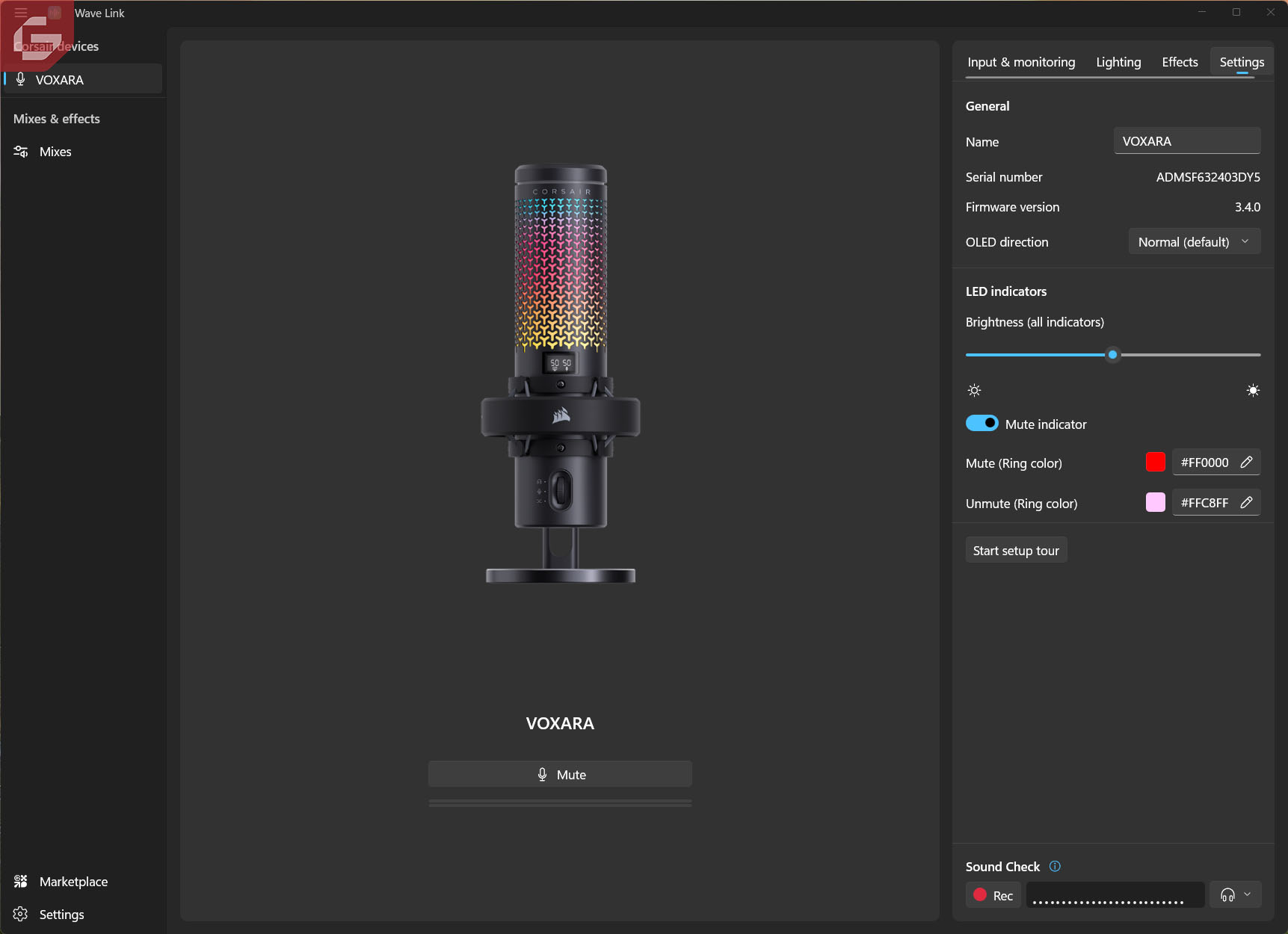Adjust the LED brightness slider handle

[1112, 355]
